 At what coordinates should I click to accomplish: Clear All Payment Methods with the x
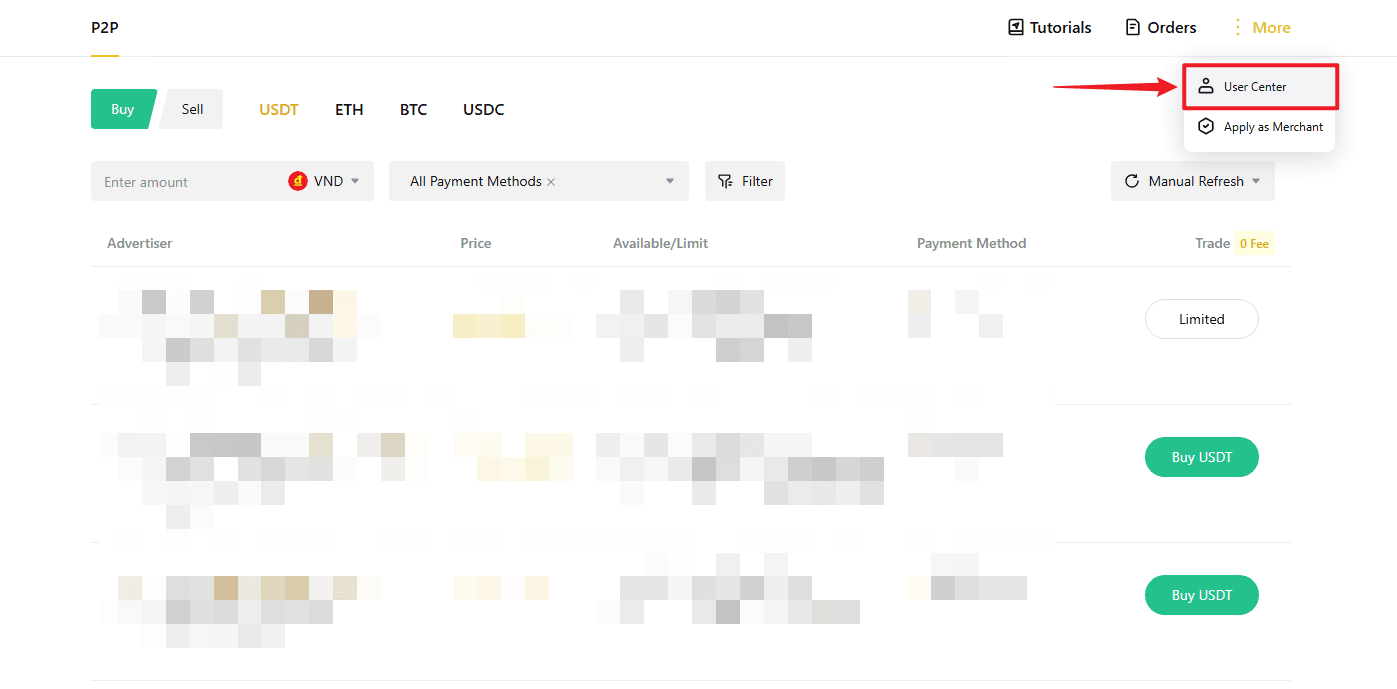tap(551, 182)
